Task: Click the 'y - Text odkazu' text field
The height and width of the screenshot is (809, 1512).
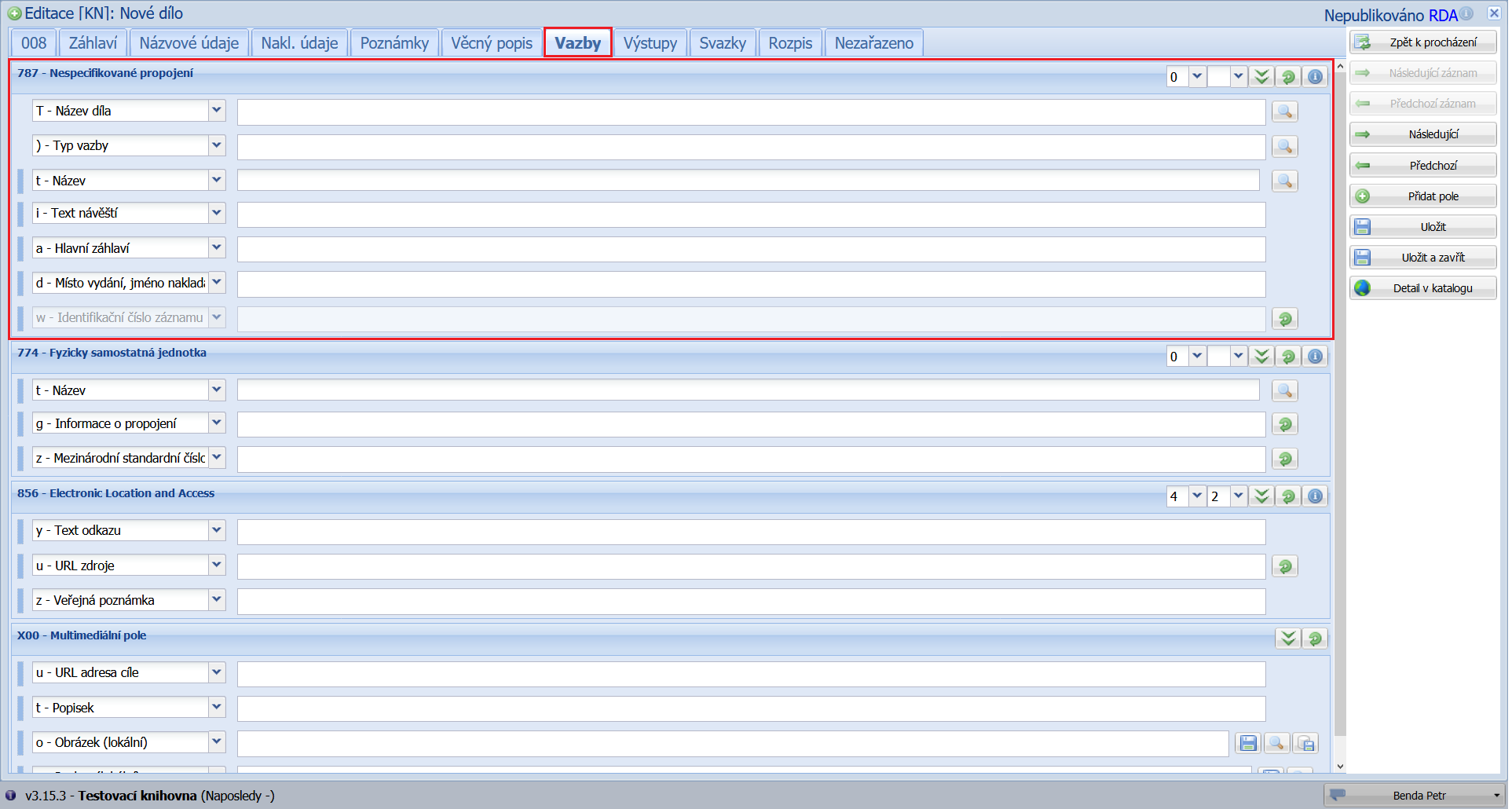Action: coord(751,532)
